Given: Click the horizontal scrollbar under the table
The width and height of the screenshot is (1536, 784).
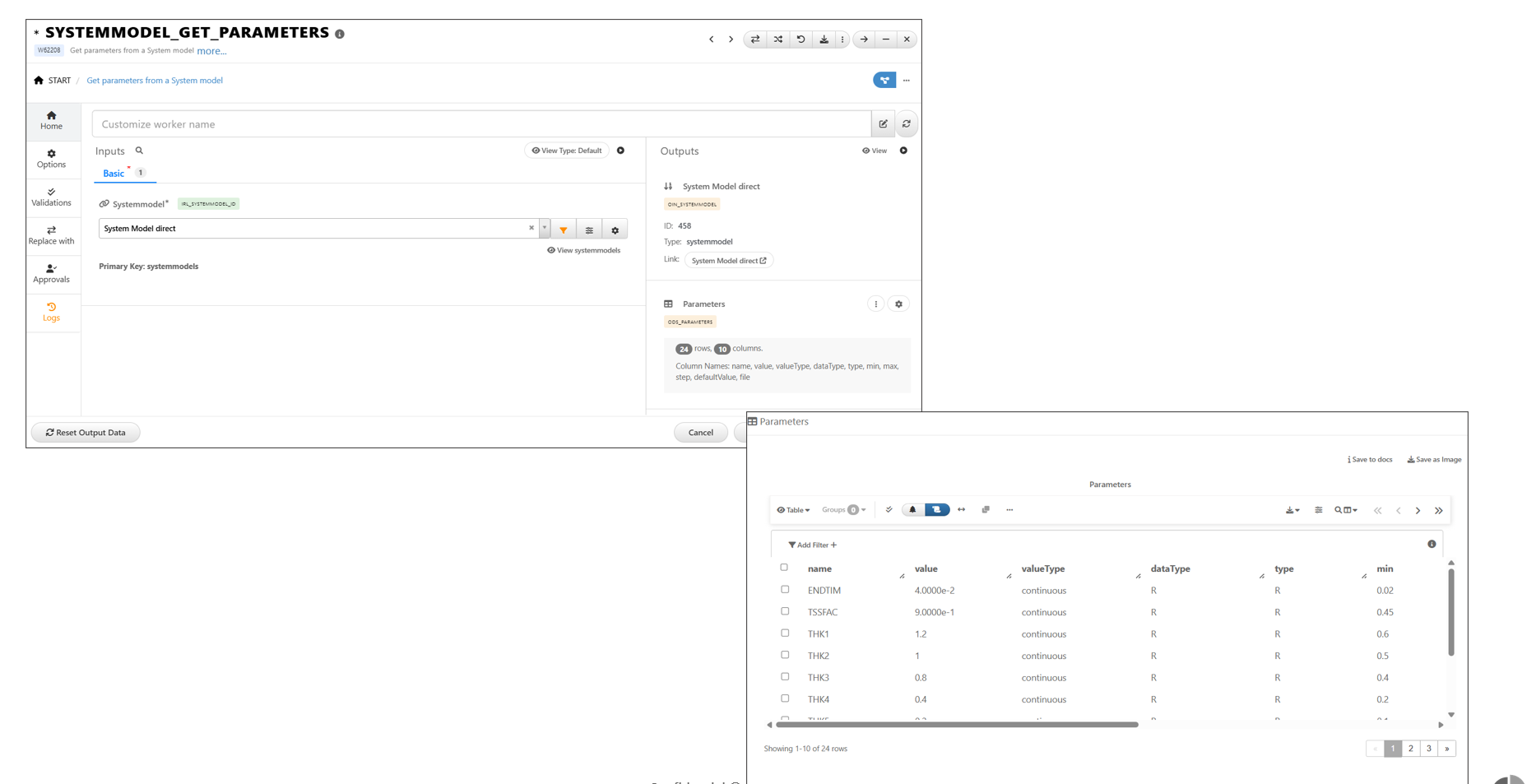Looking at the screenshot, I should (956, 725).
